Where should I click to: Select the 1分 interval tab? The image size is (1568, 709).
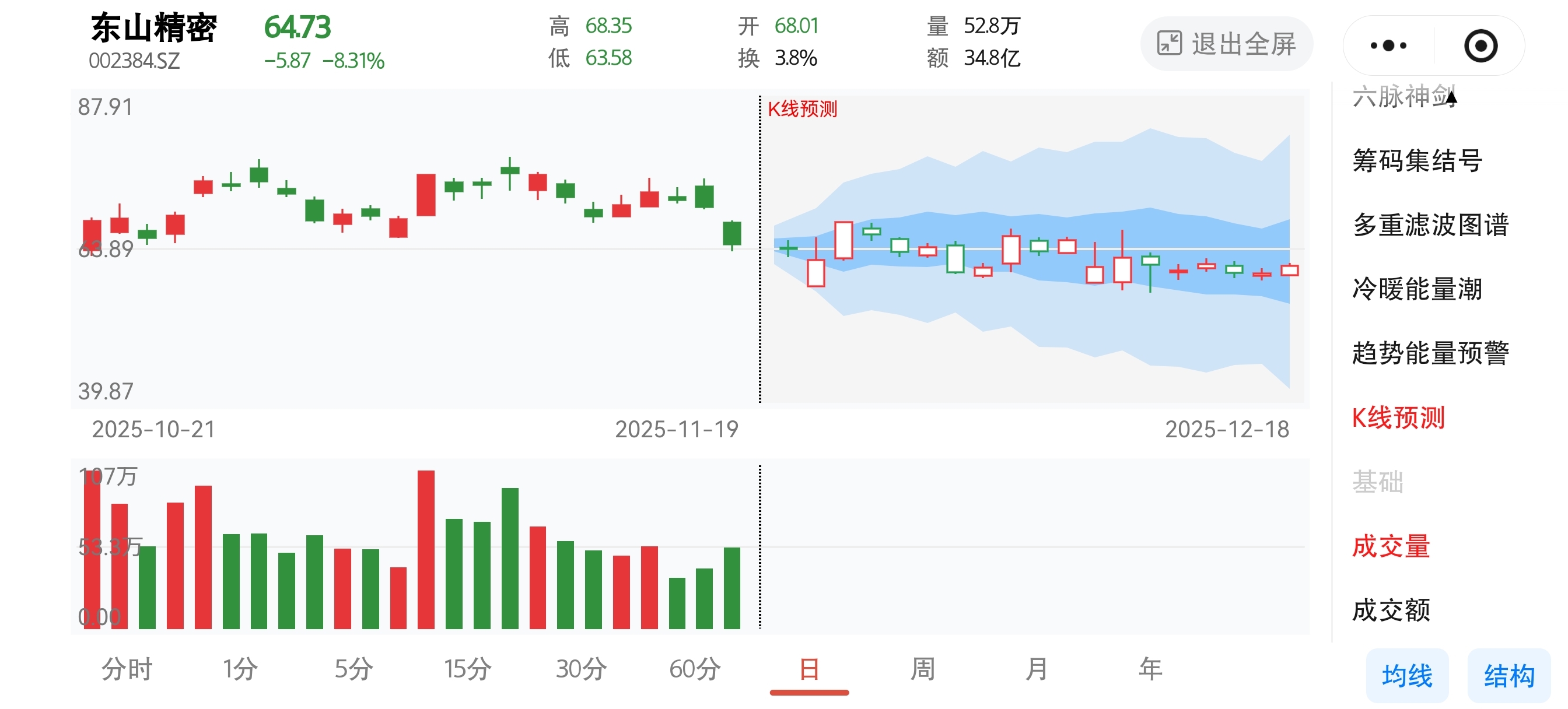tap(240, 669)
